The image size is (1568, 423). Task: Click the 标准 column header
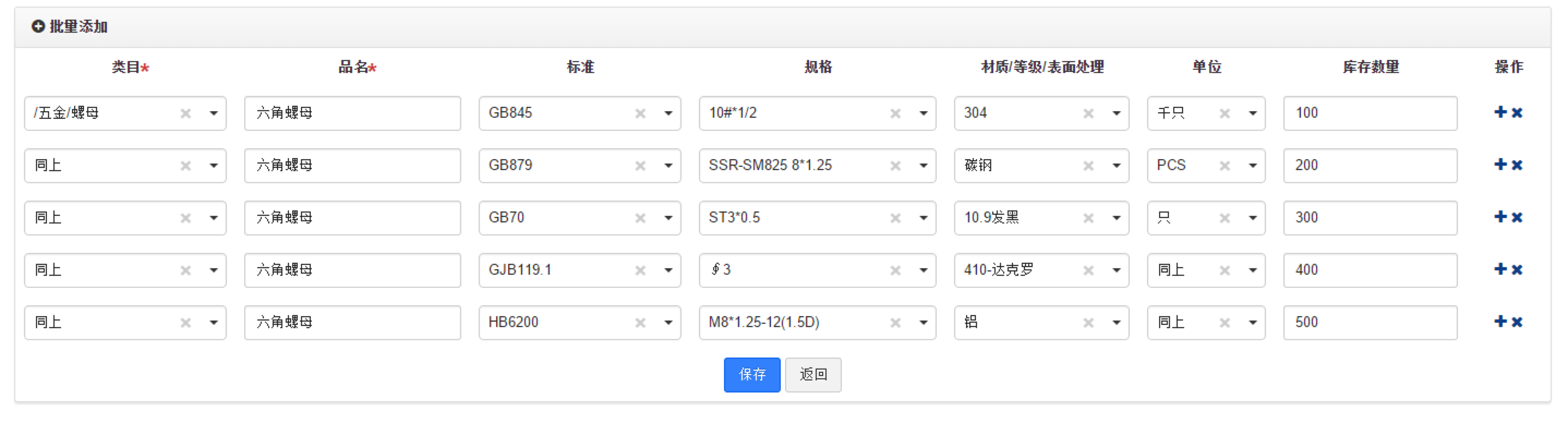point(580,67)
